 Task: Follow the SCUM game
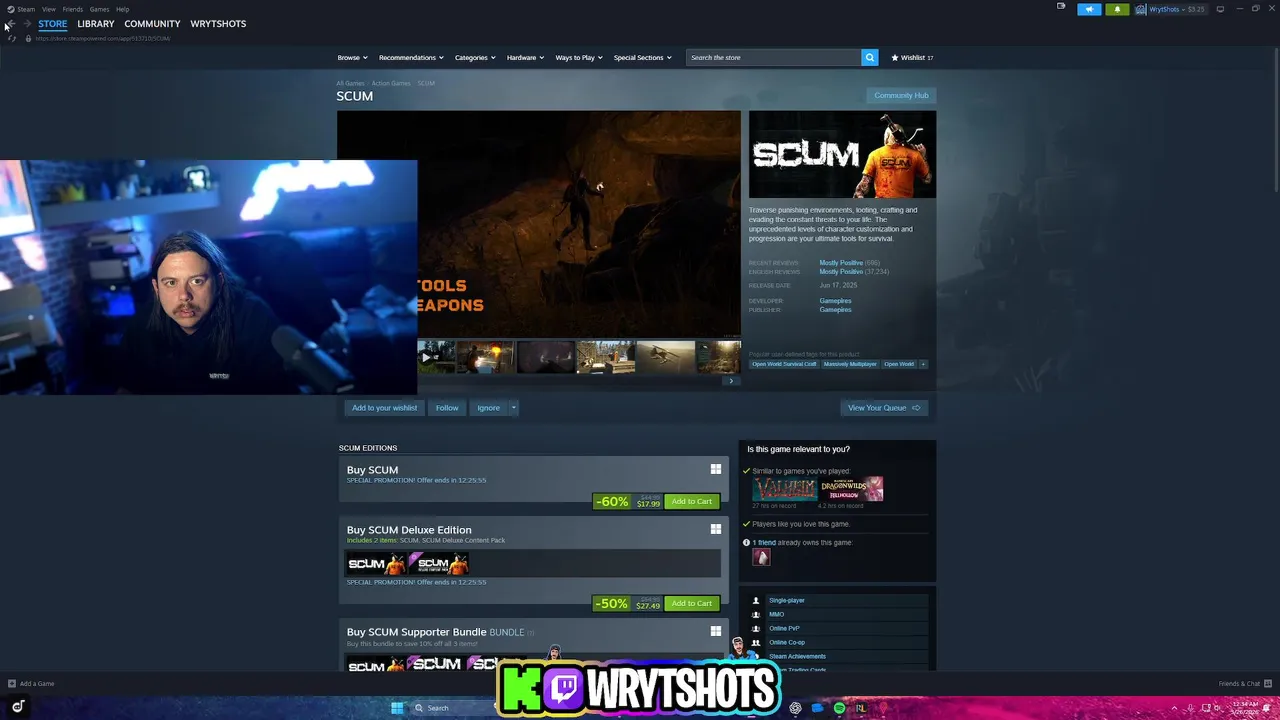click(x=447, y=407)
